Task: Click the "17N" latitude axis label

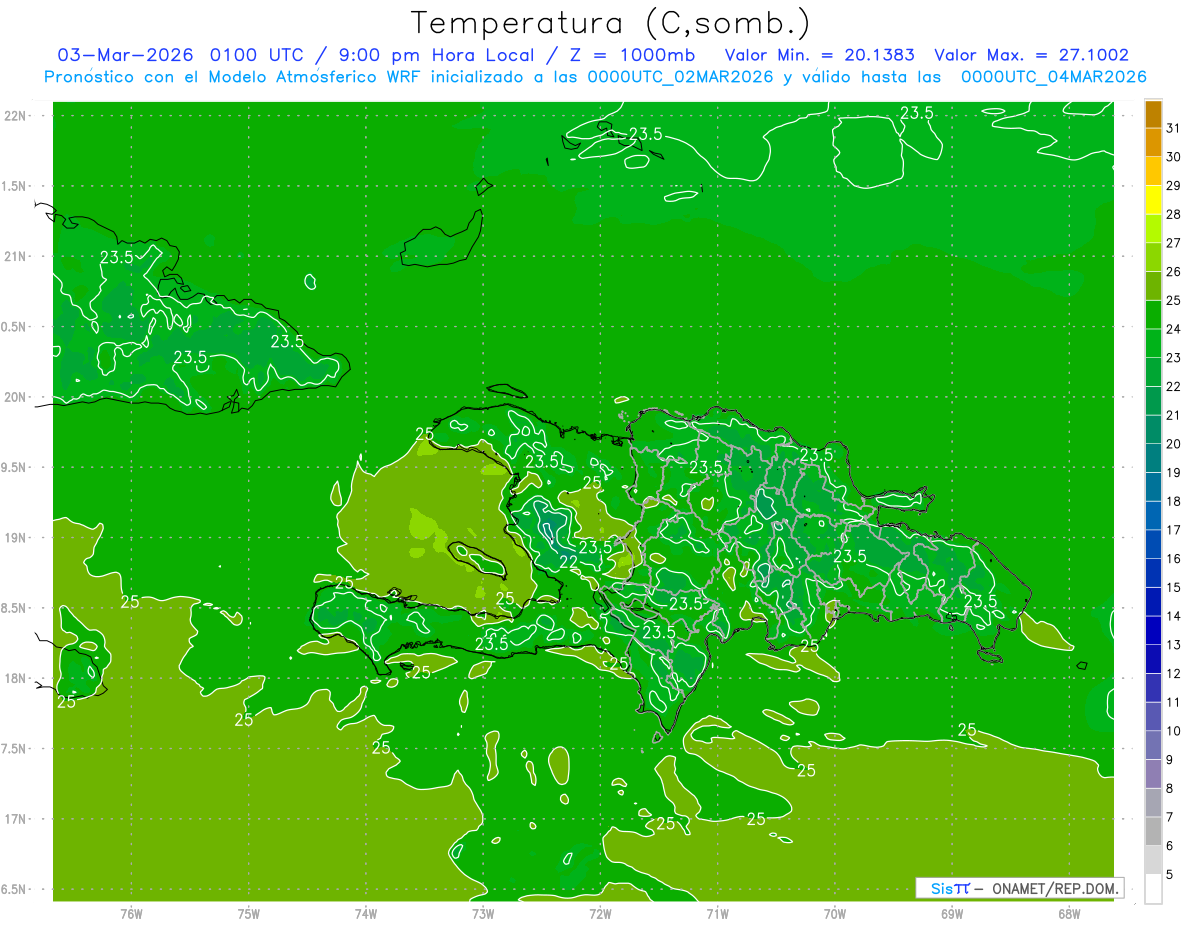Action: (15, 819)
